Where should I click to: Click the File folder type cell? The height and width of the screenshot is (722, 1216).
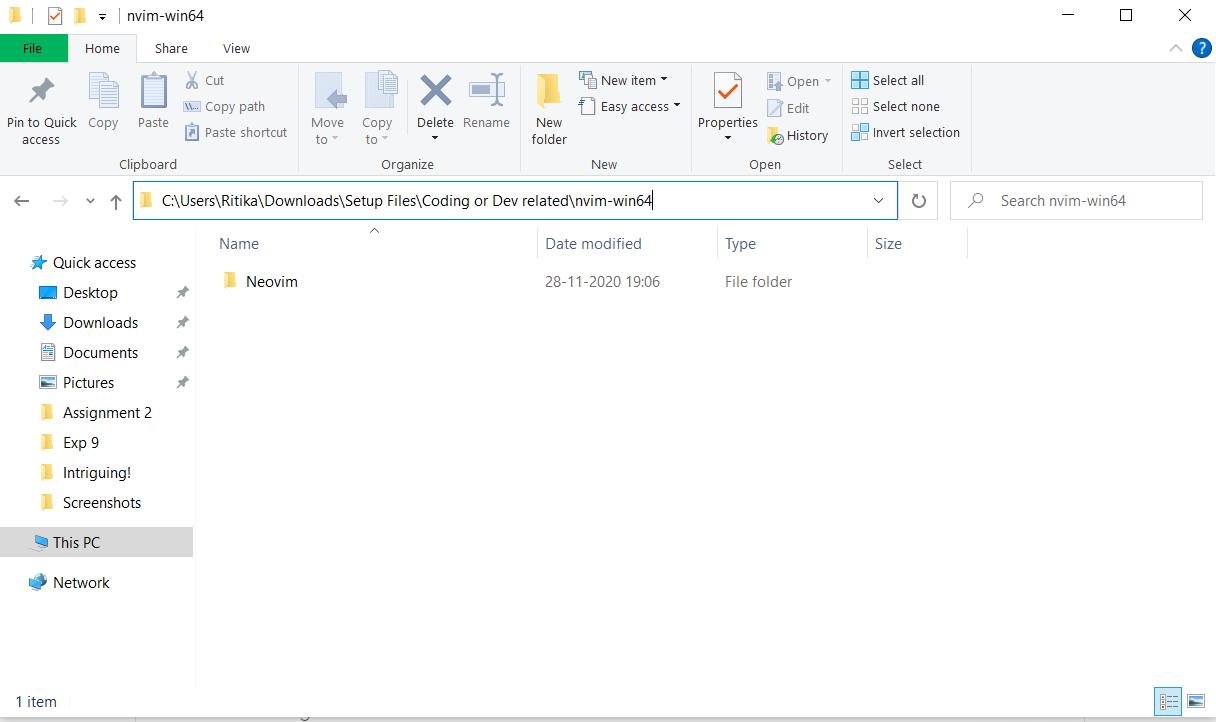point(758,281)
